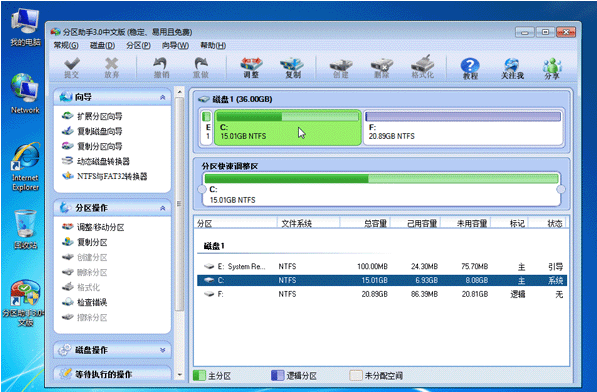
Task: Open the 教程 tutorial help icon
Action: [470, 69]
